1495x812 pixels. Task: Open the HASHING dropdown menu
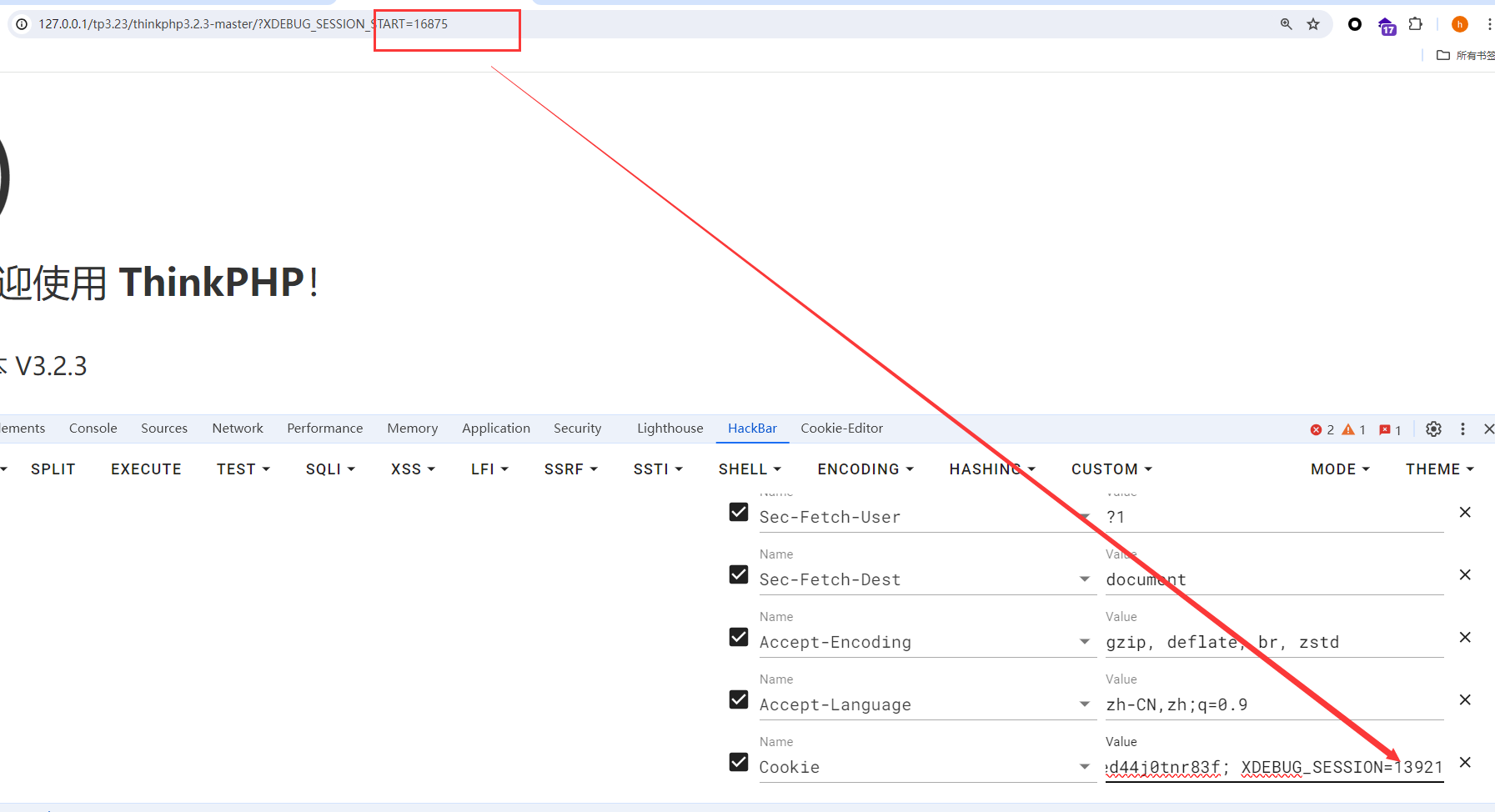click(x=992, y=469)
